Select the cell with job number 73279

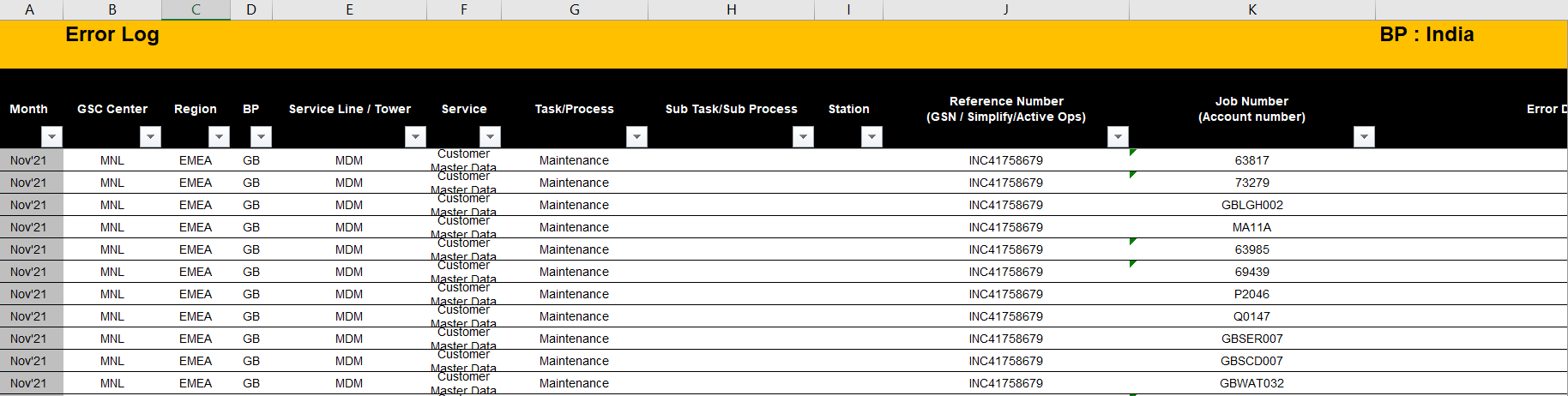1251,183
